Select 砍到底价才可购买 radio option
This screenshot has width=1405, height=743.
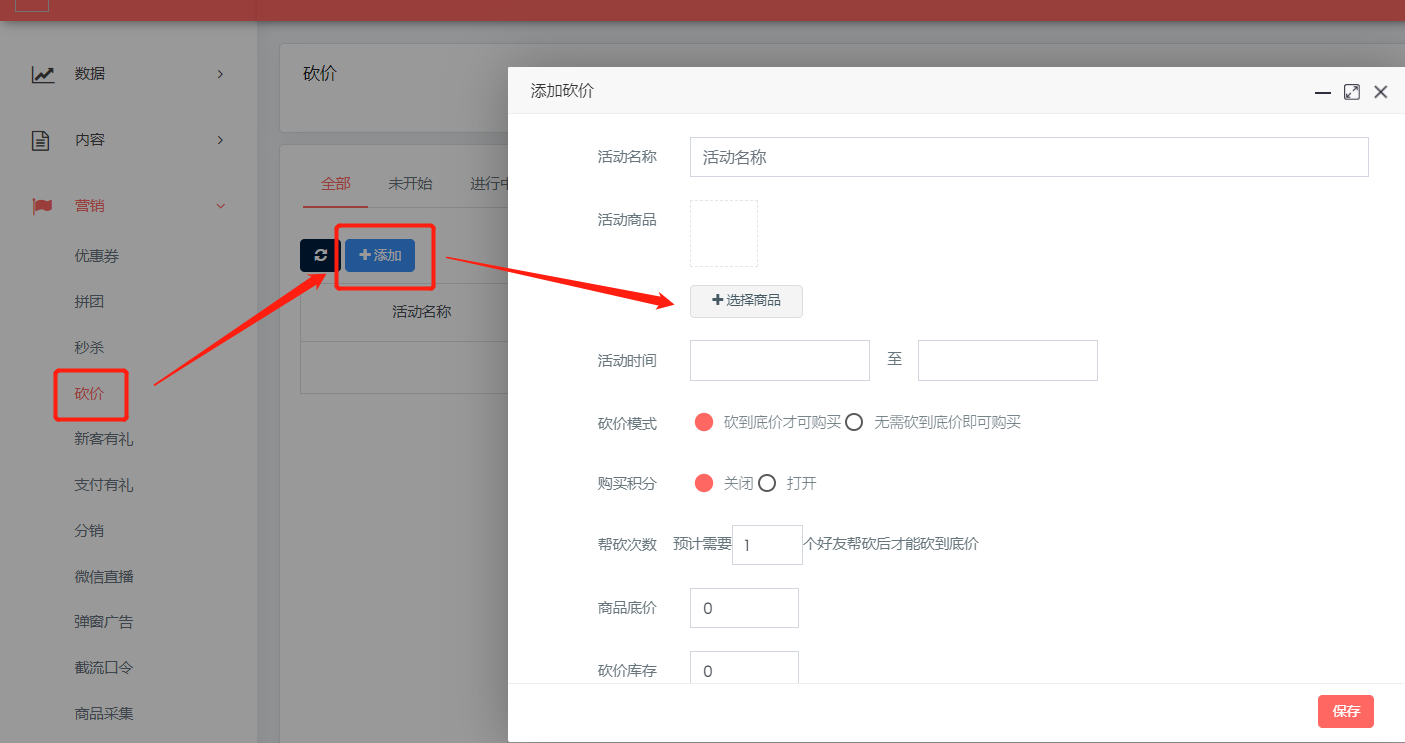coord(704,422)
